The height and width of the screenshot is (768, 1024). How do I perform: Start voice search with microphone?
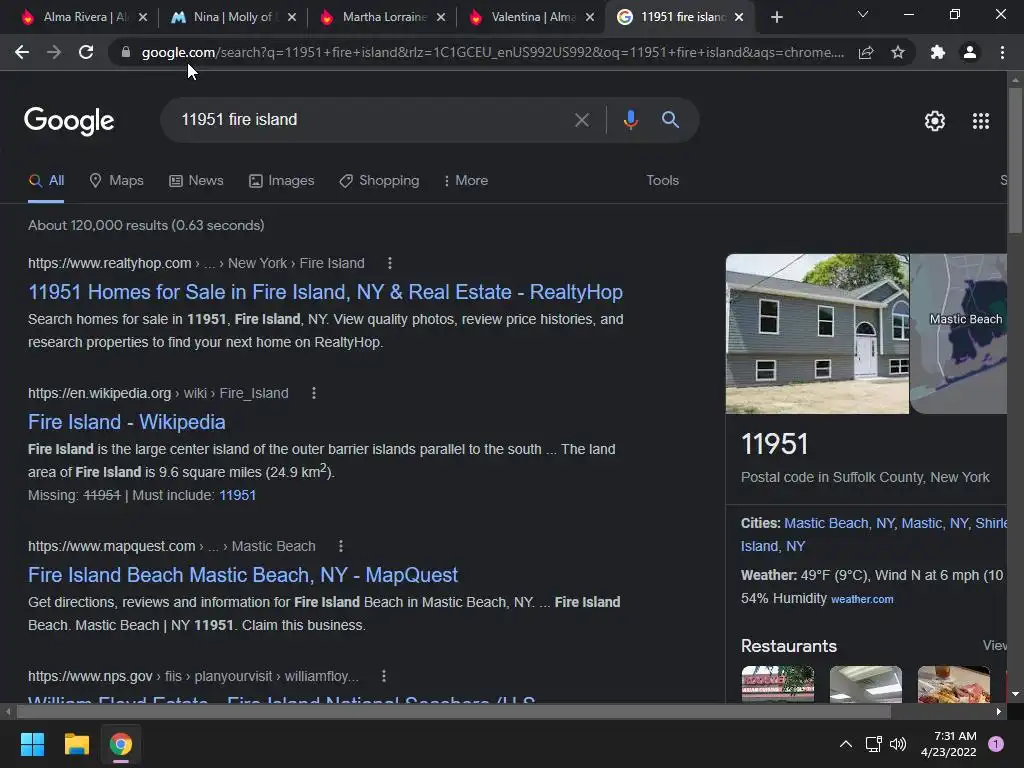tap(630, 120)
